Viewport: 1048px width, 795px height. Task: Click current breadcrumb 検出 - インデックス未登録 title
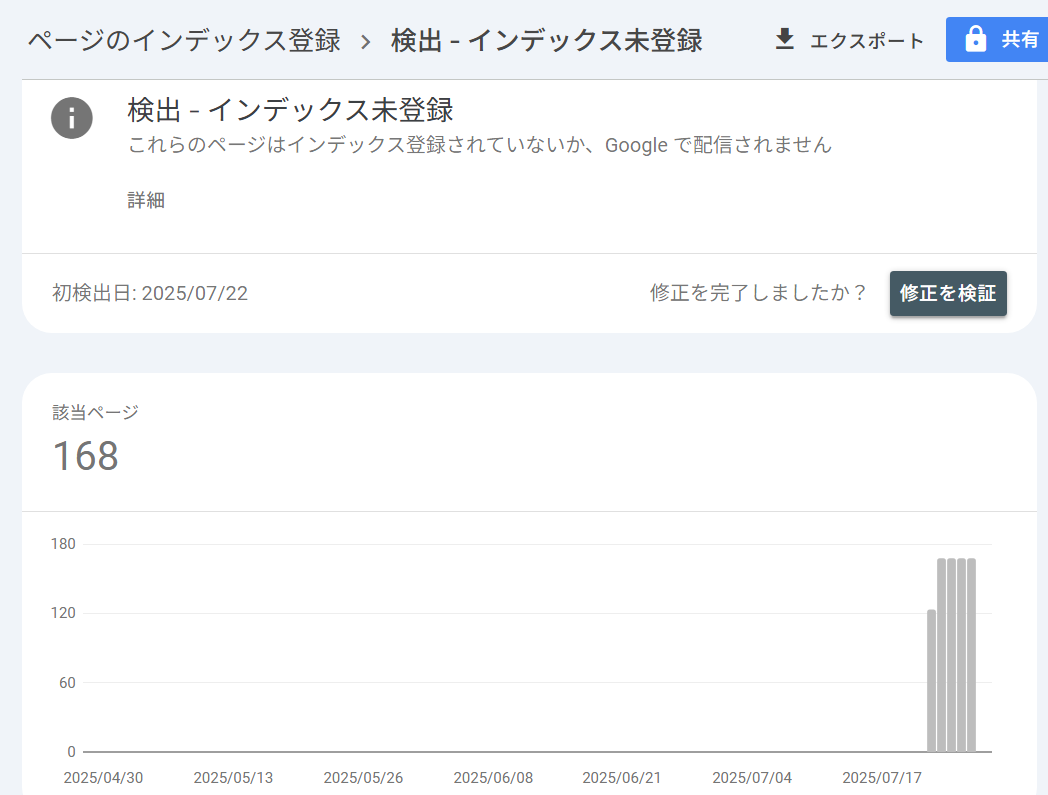coord(546,41)
